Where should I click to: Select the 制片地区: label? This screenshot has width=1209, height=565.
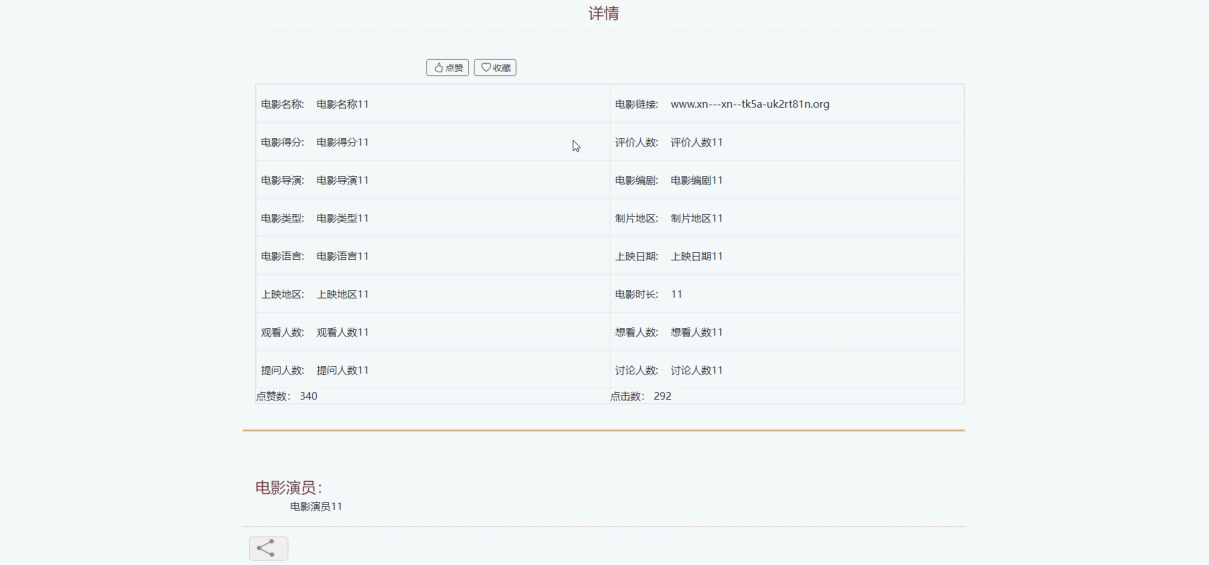[637, 218]
